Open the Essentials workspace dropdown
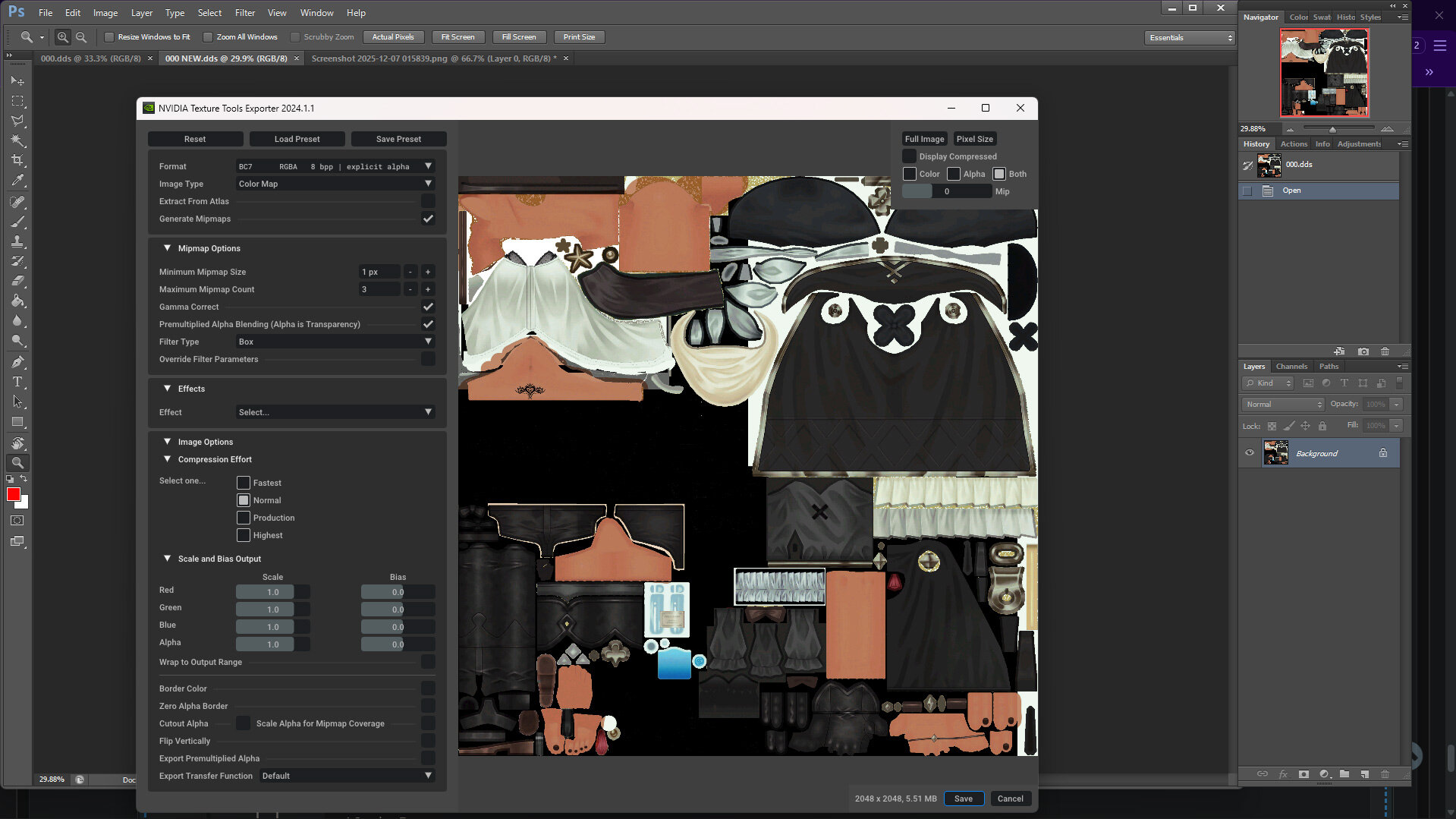 coord(1190,37)
